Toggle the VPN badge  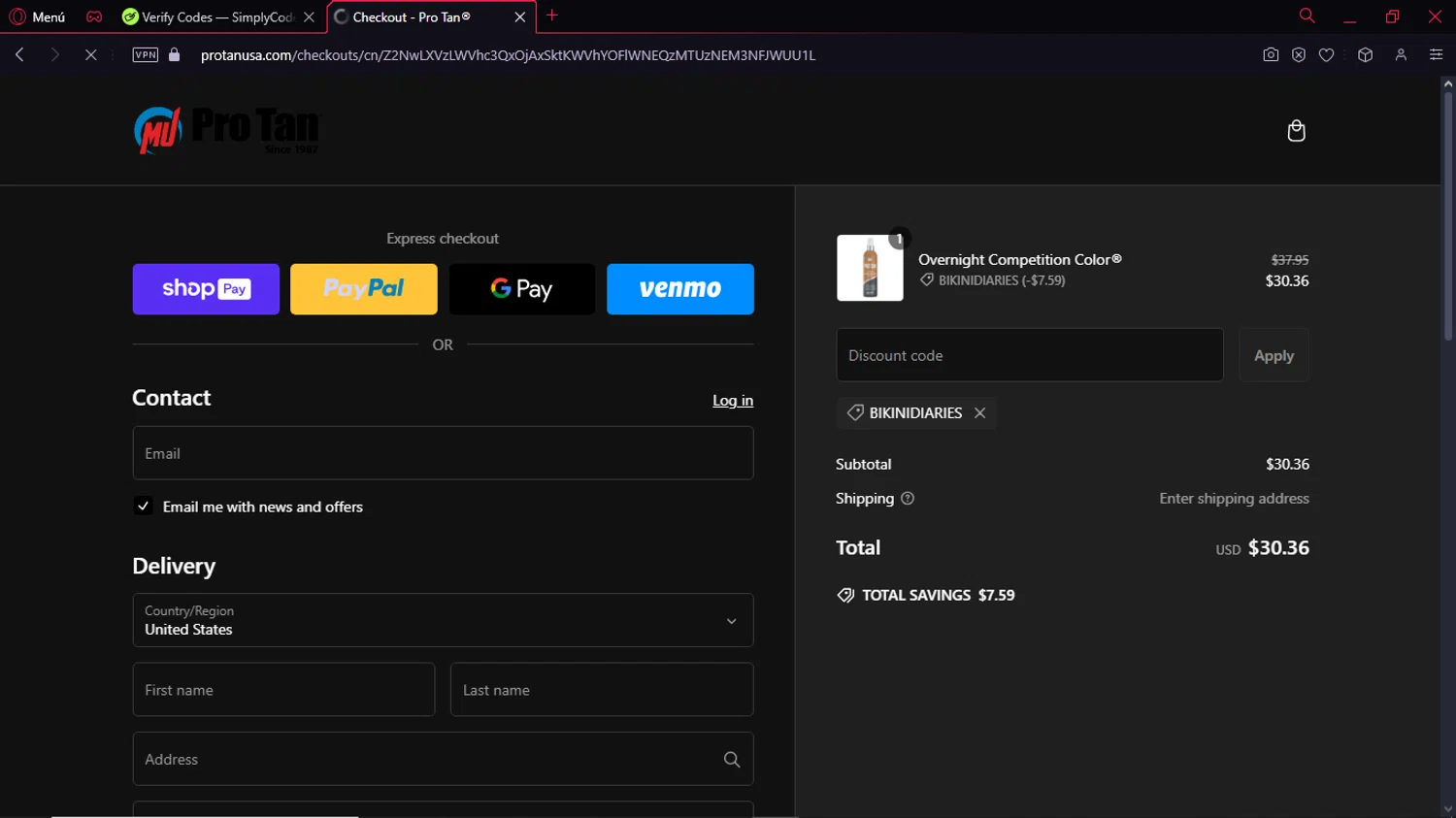[x=146, y=55]
